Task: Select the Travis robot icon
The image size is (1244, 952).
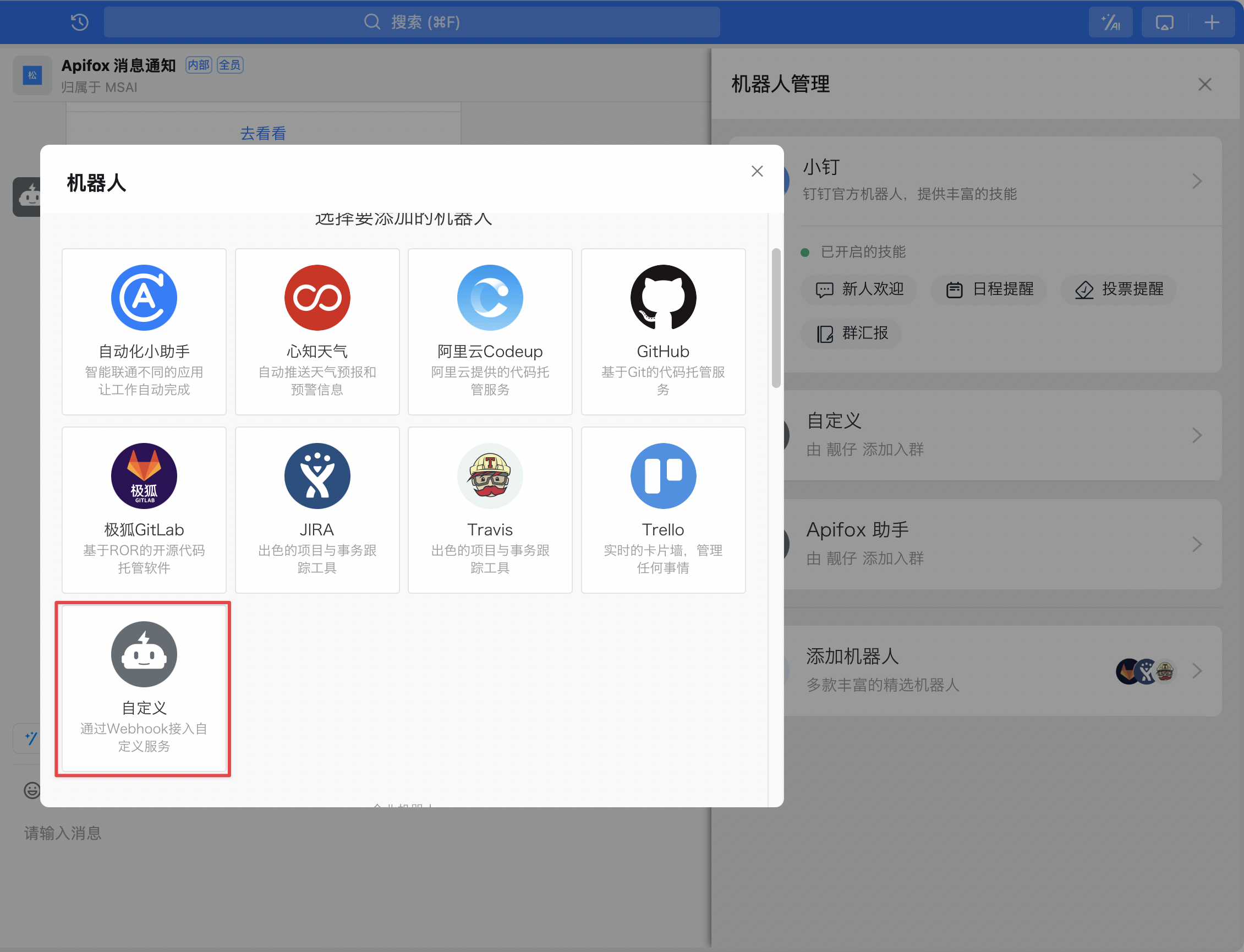Action: (490, 475)
